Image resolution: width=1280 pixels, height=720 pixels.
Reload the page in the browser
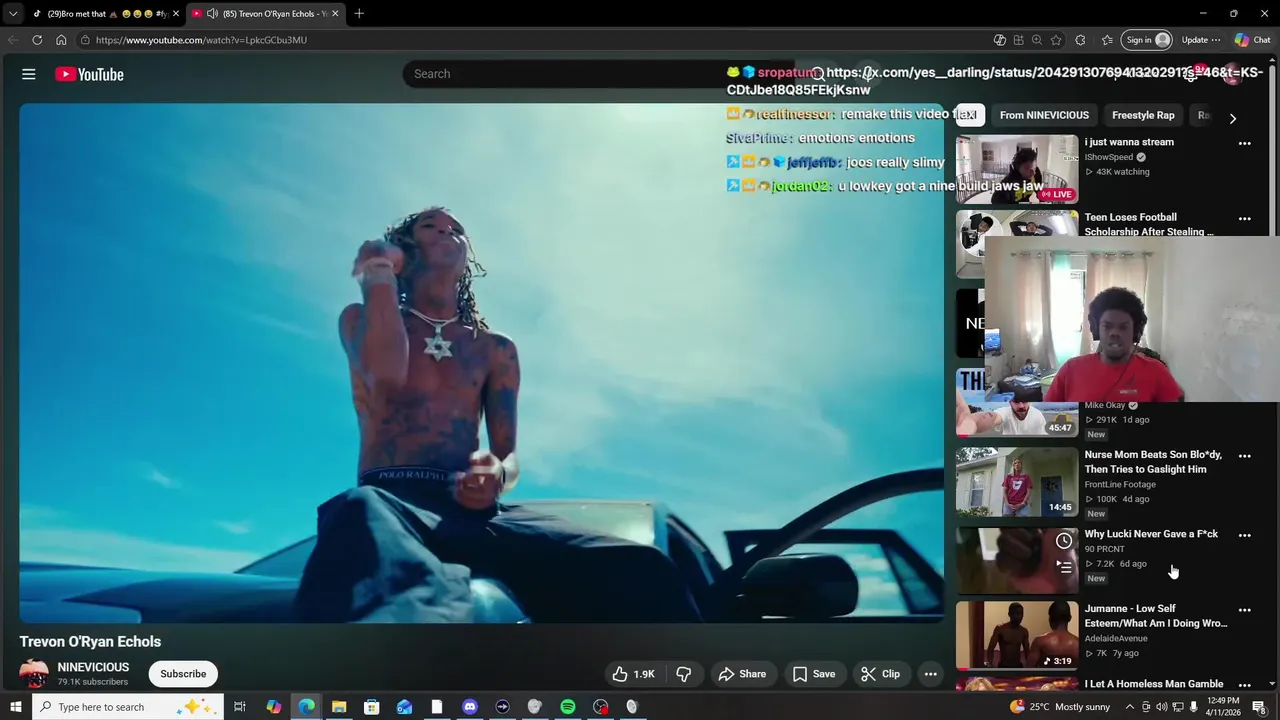coord(37,40)
